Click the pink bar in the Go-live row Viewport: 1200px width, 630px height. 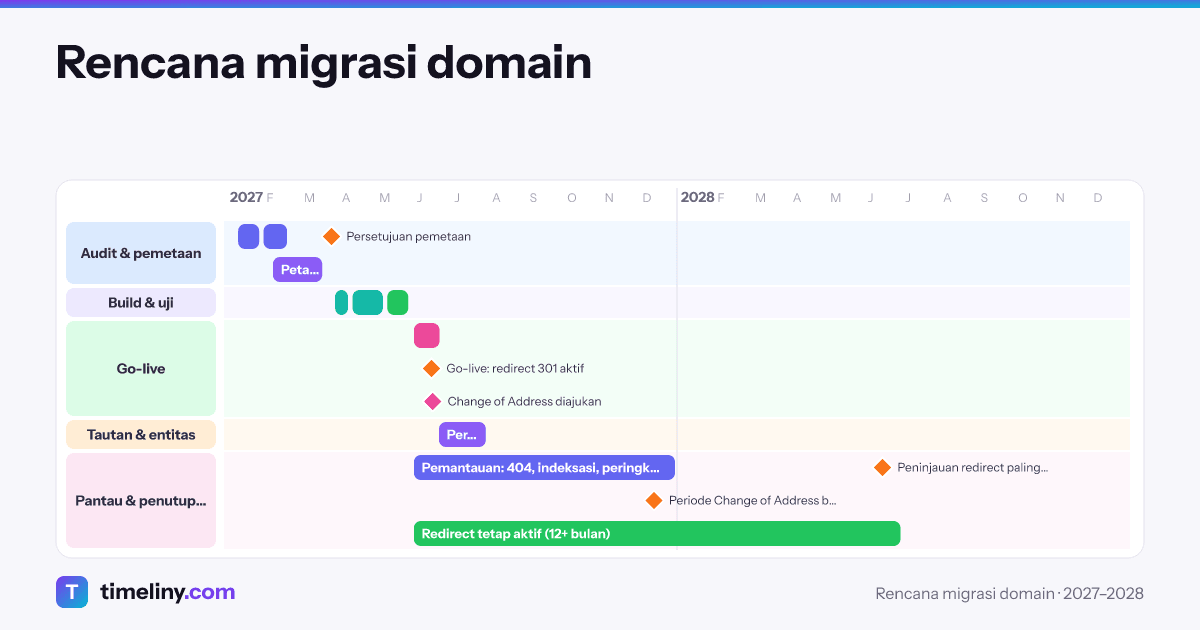[427, 335]
